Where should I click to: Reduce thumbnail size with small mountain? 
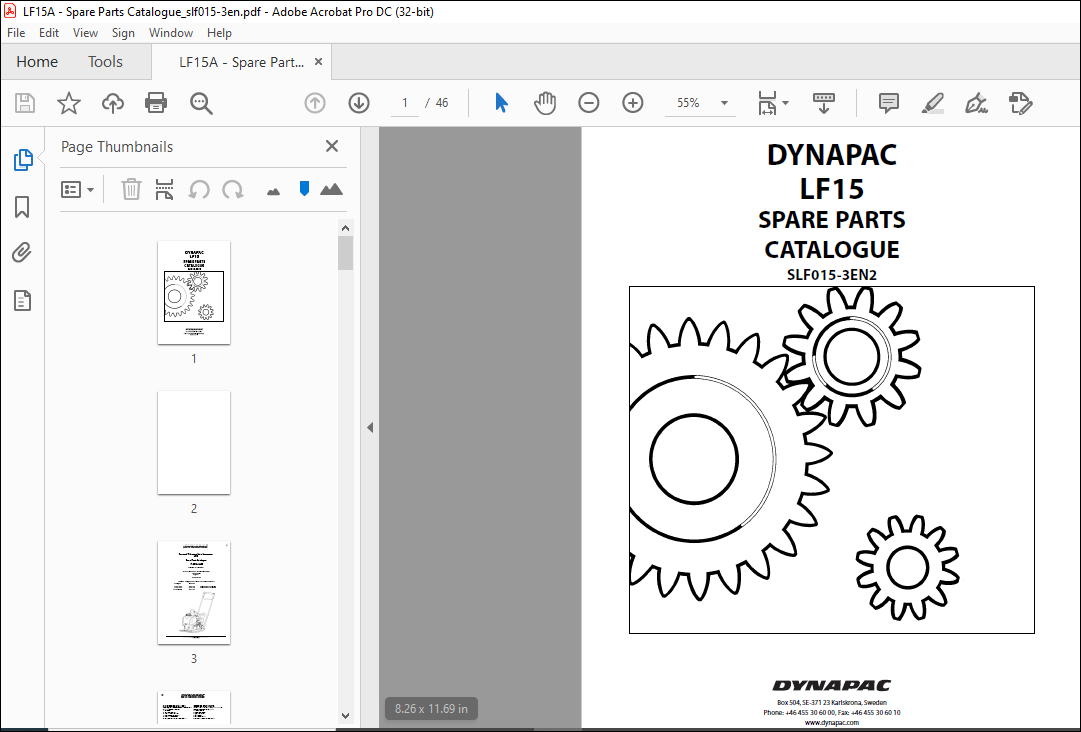273,192
